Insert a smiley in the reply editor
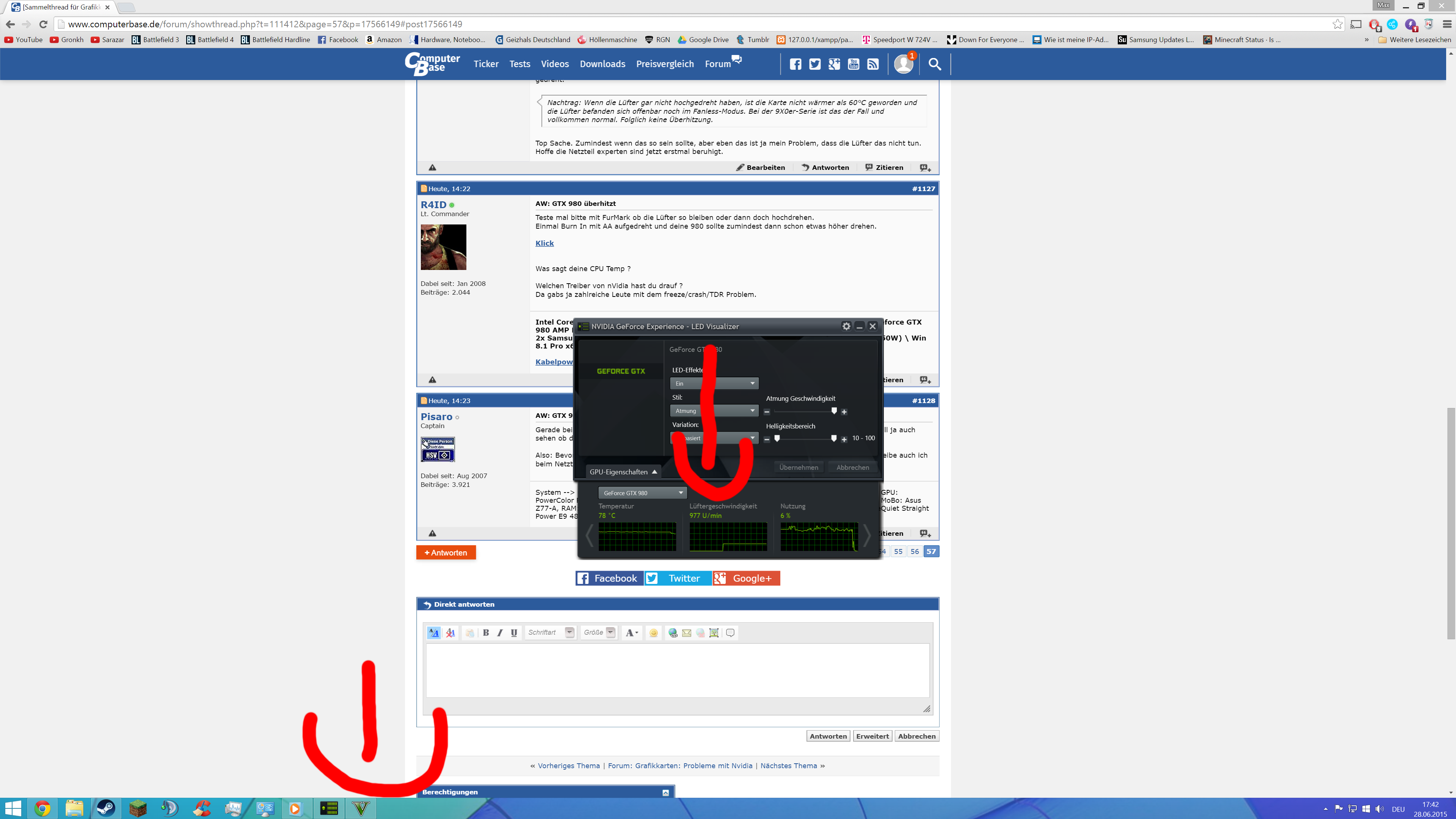Screen dimensions: 1456x819 (x=653, y=632)
